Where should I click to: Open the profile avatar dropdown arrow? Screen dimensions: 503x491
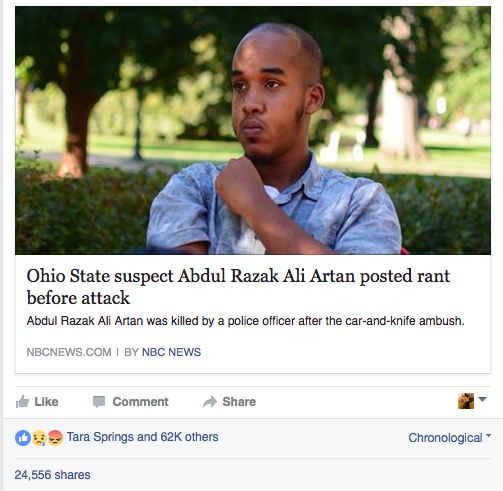click(482, 399)
